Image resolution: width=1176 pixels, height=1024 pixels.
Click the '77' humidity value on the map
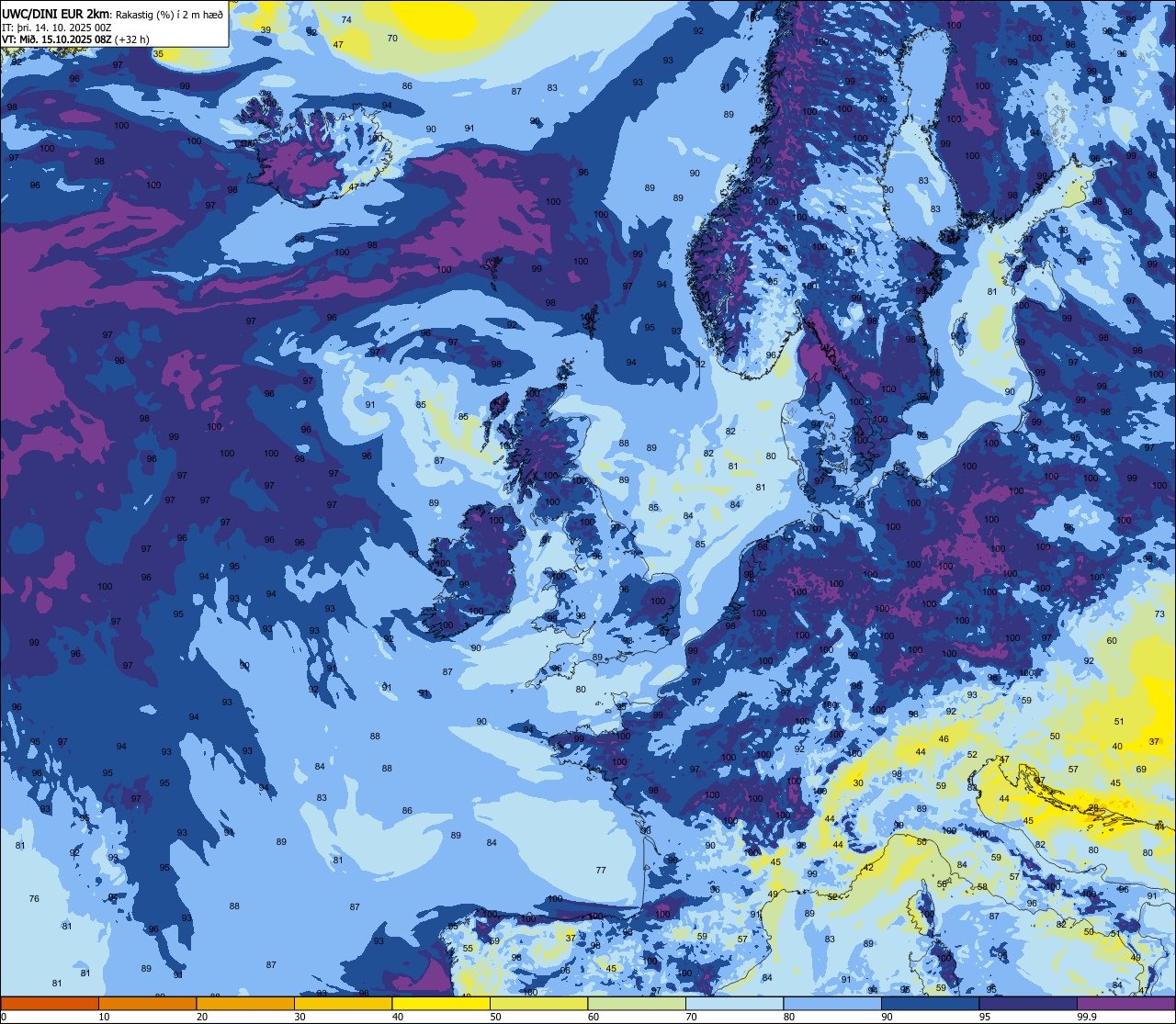[x=601, y=870]
